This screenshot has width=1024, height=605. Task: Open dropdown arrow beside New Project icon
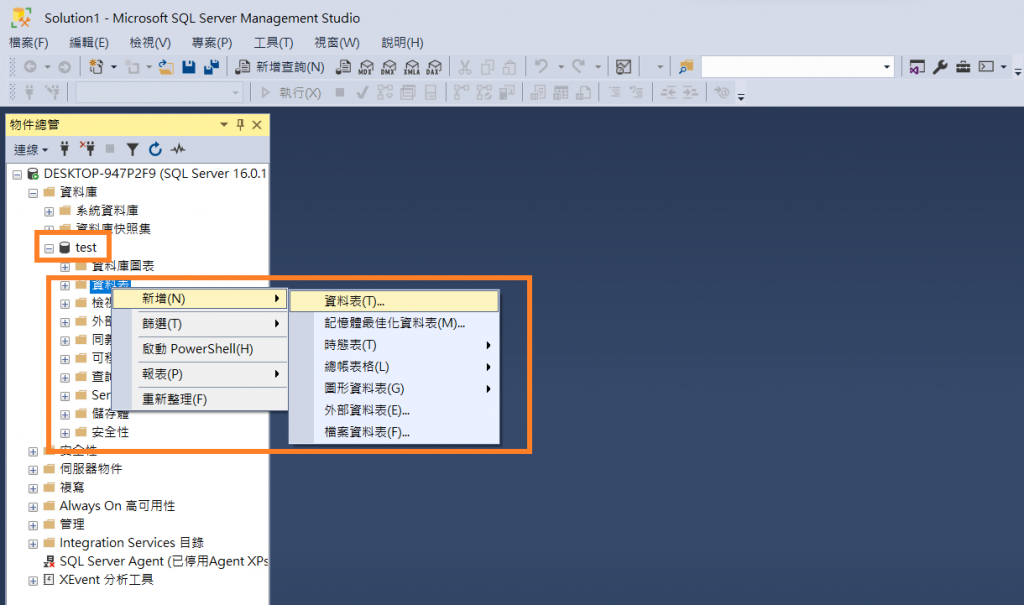point(114,67)
